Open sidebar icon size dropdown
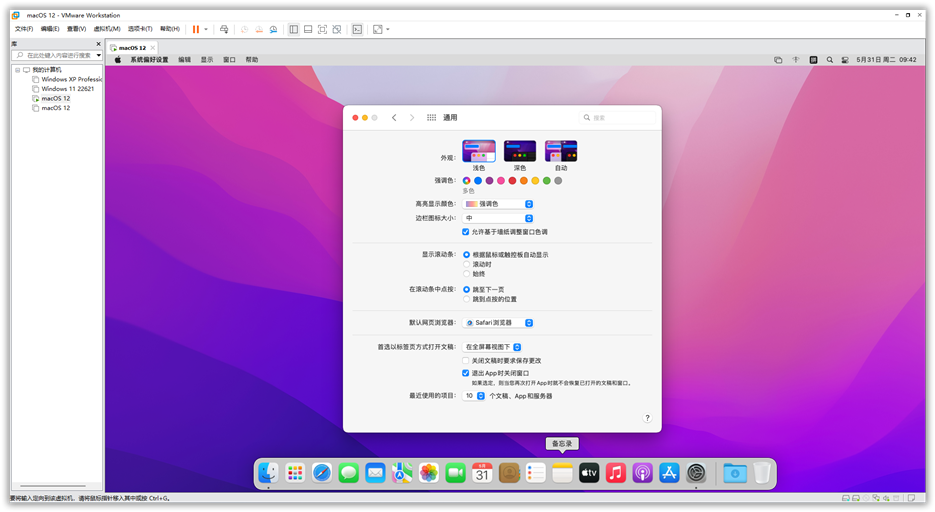 tap(498, 218)
